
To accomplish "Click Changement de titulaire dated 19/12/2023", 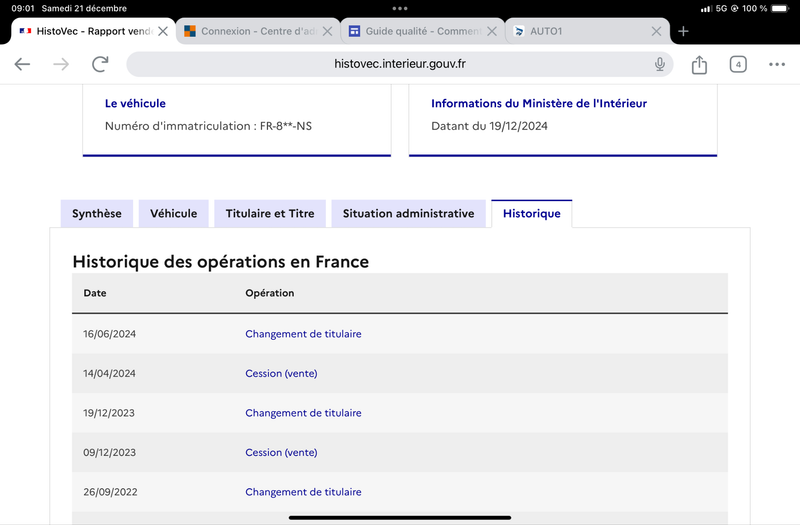I will tap(303, 413).
